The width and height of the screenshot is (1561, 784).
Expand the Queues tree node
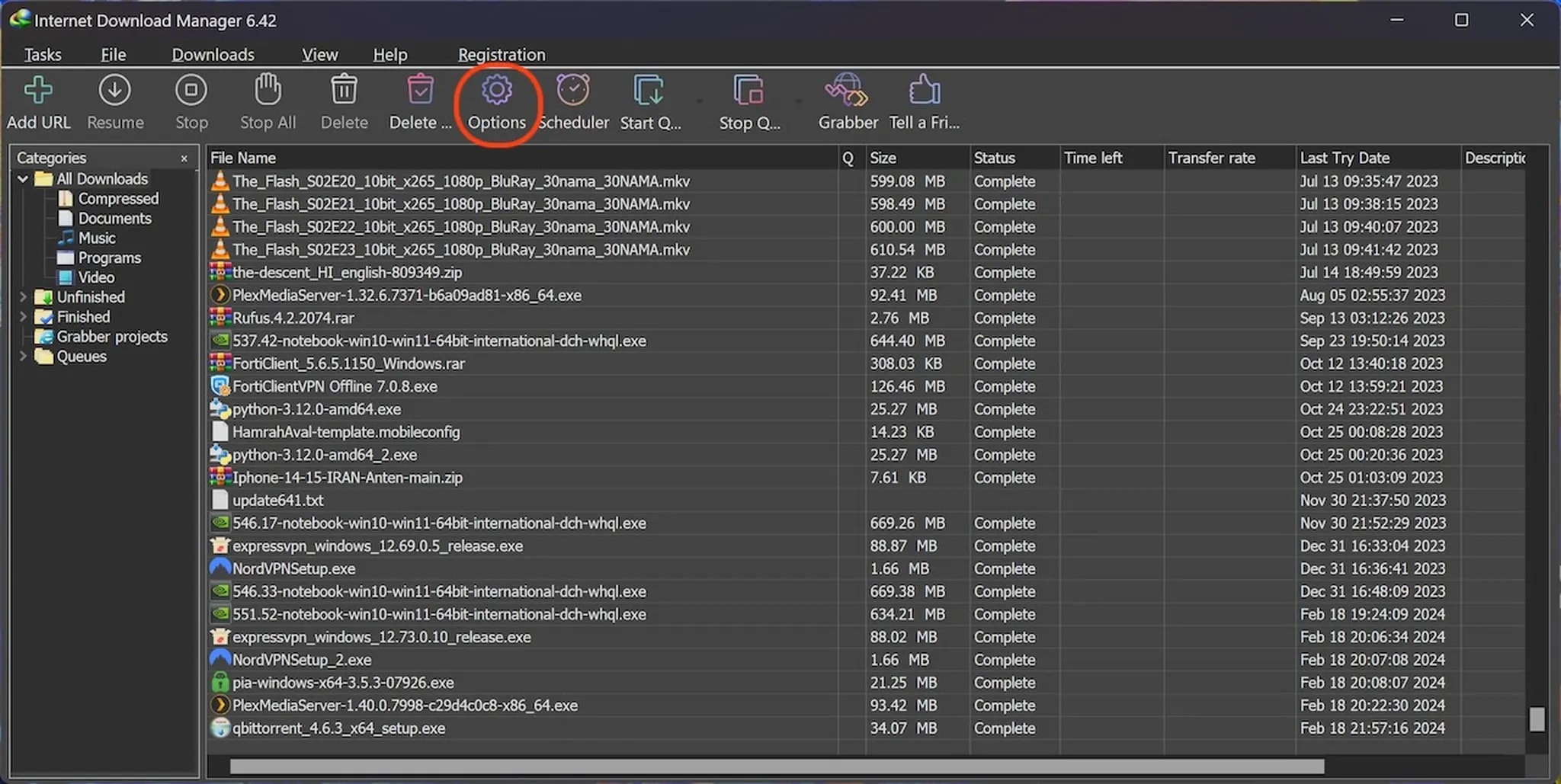(23, 357)
